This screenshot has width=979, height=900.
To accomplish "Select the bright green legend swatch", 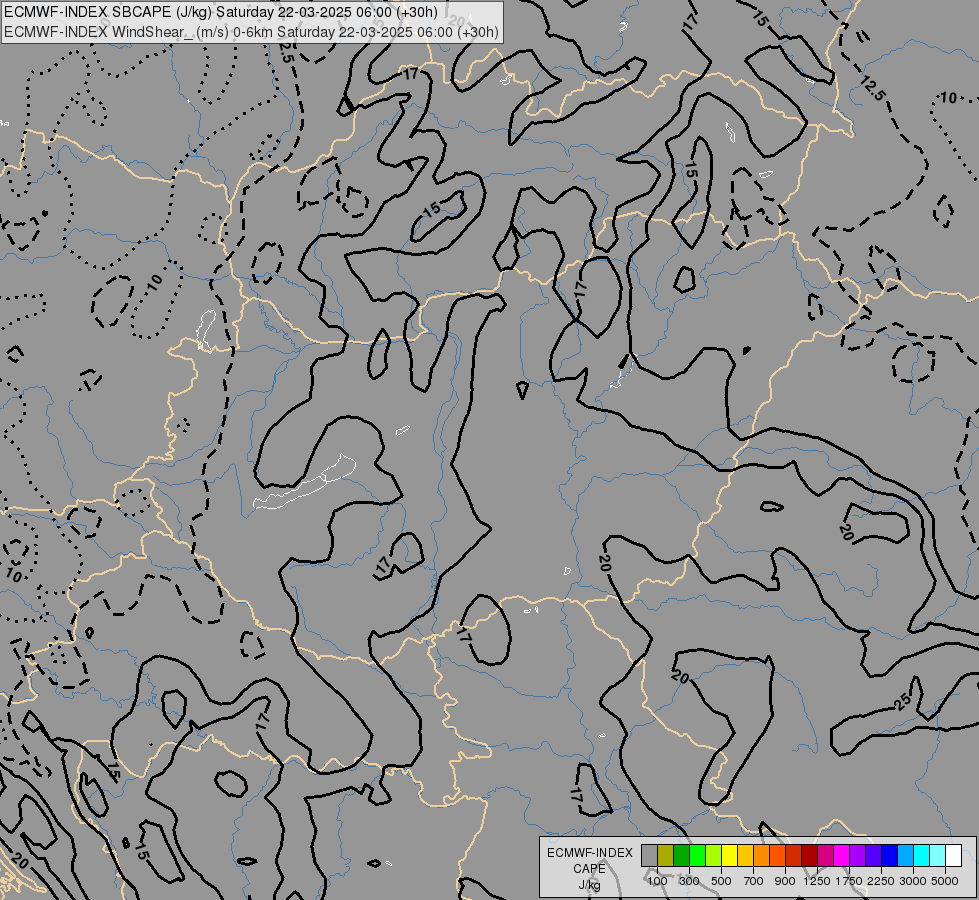I will point(697,856).
